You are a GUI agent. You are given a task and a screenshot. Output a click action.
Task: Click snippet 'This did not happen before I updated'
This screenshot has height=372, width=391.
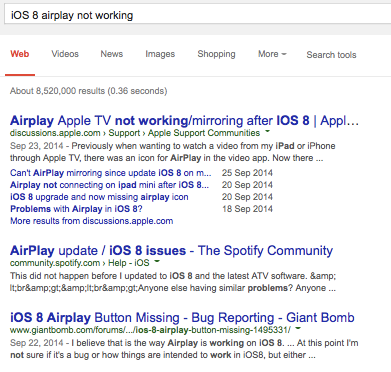(173, 282)
